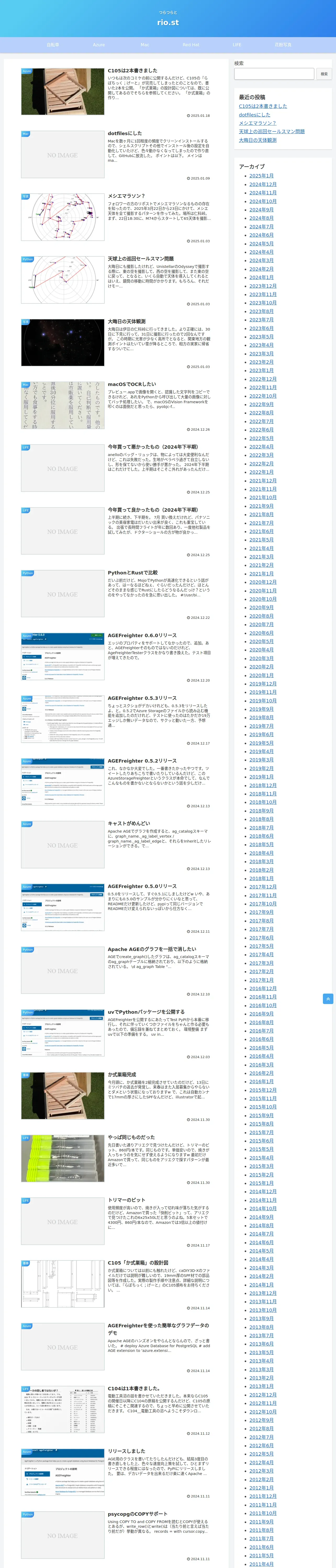Open the 2017年12月 archive link
The image size is (336, 1568).
pos(263,887)
